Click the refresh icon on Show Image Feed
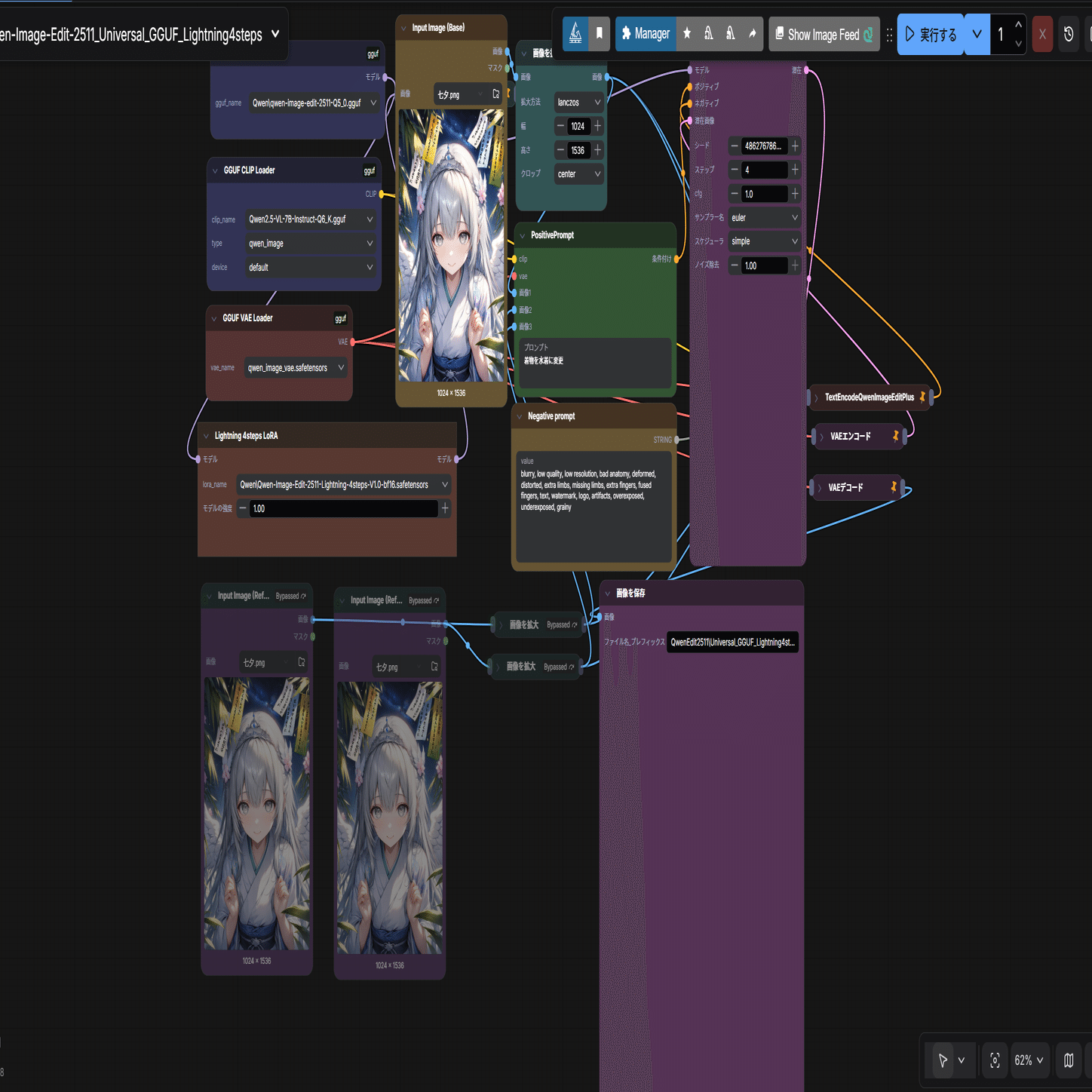 [x=869, y=34]
